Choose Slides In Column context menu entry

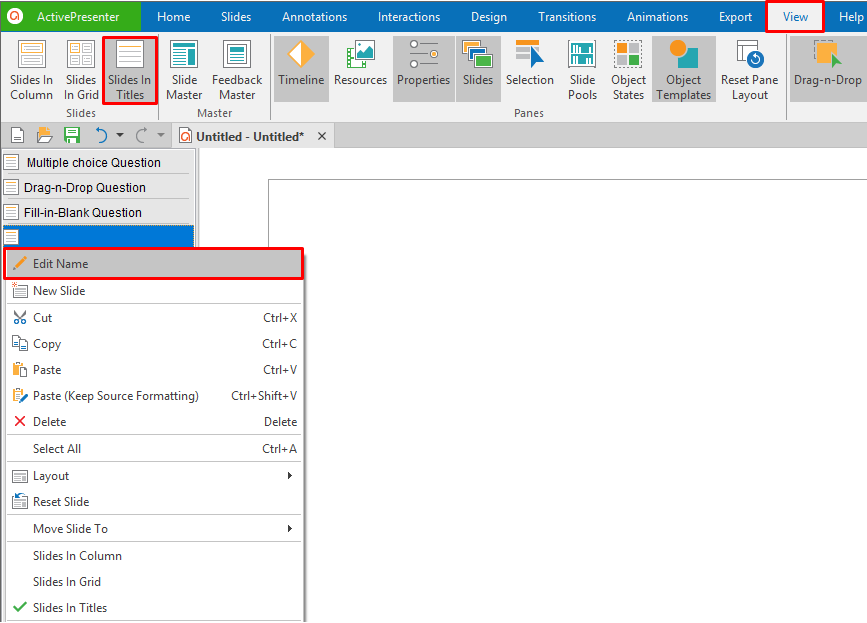(x=154, y=556)
